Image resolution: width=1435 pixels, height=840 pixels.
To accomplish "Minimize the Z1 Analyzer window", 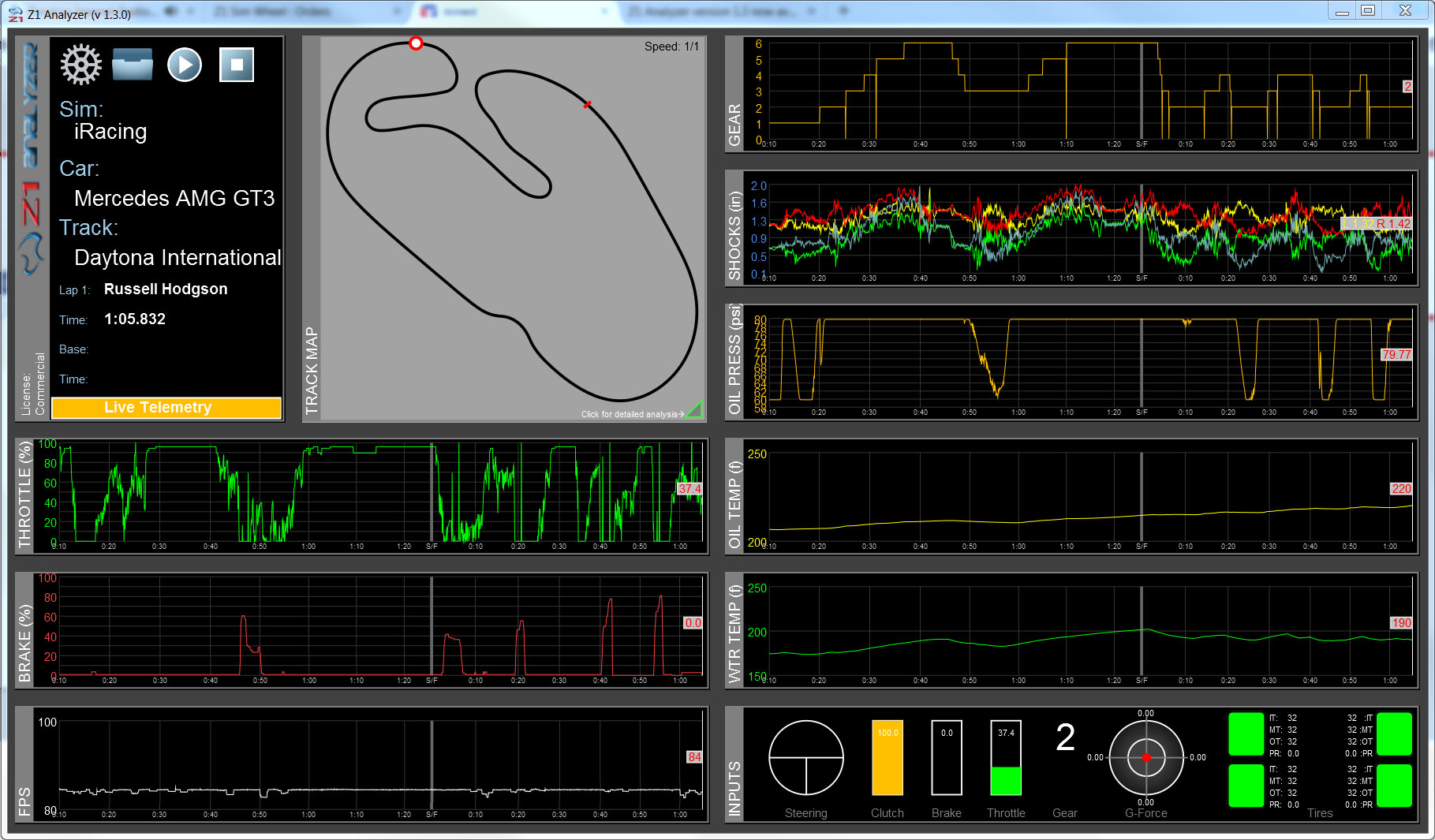I will click(1342, 11).
